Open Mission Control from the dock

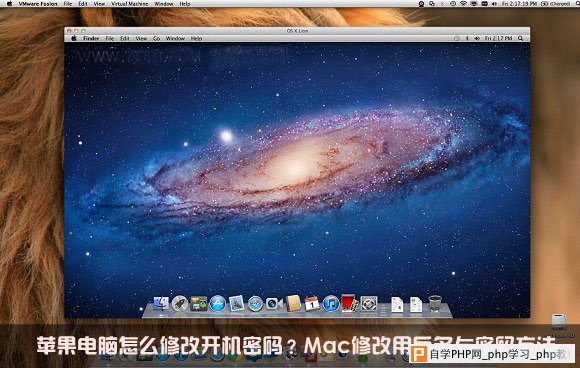point(199,304)
